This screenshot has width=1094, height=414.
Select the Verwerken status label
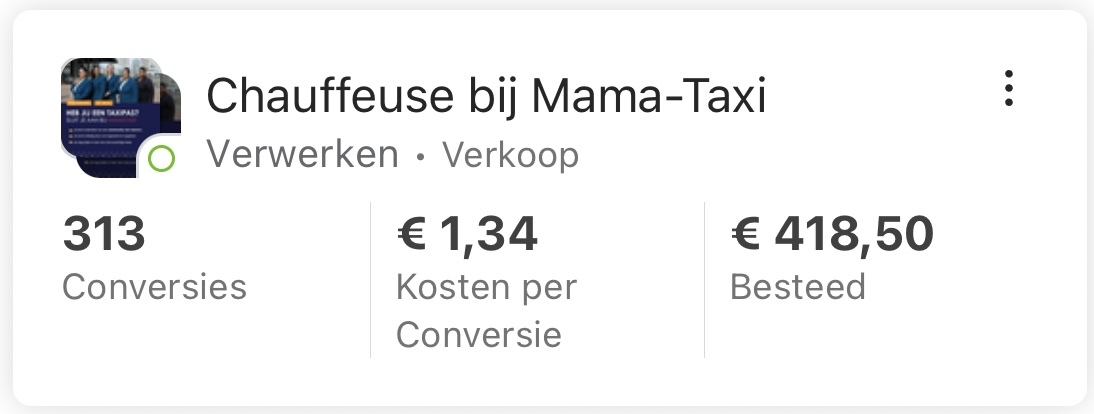pos(302,155)
